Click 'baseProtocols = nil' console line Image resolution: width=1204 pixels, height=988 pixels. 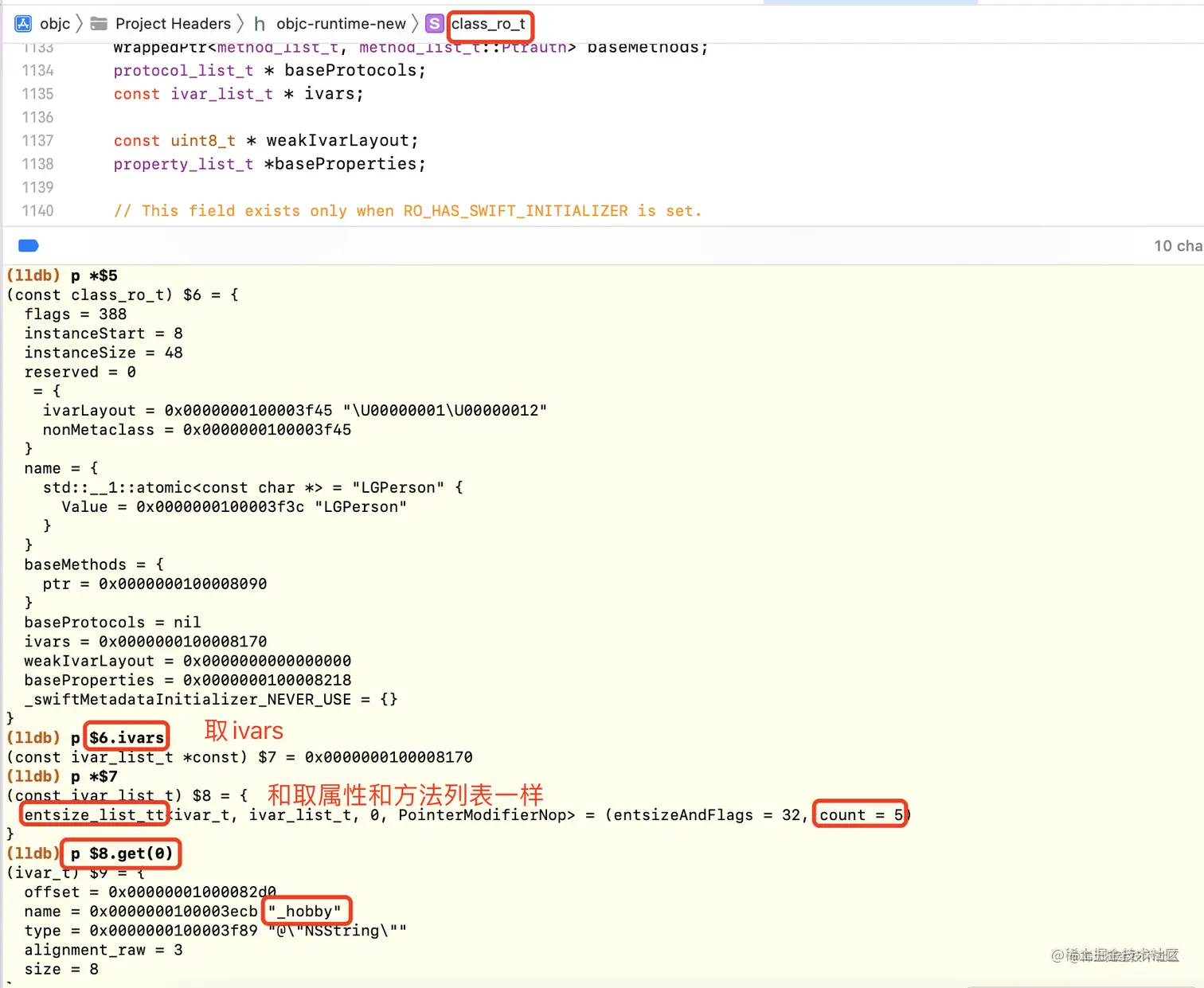112,623
